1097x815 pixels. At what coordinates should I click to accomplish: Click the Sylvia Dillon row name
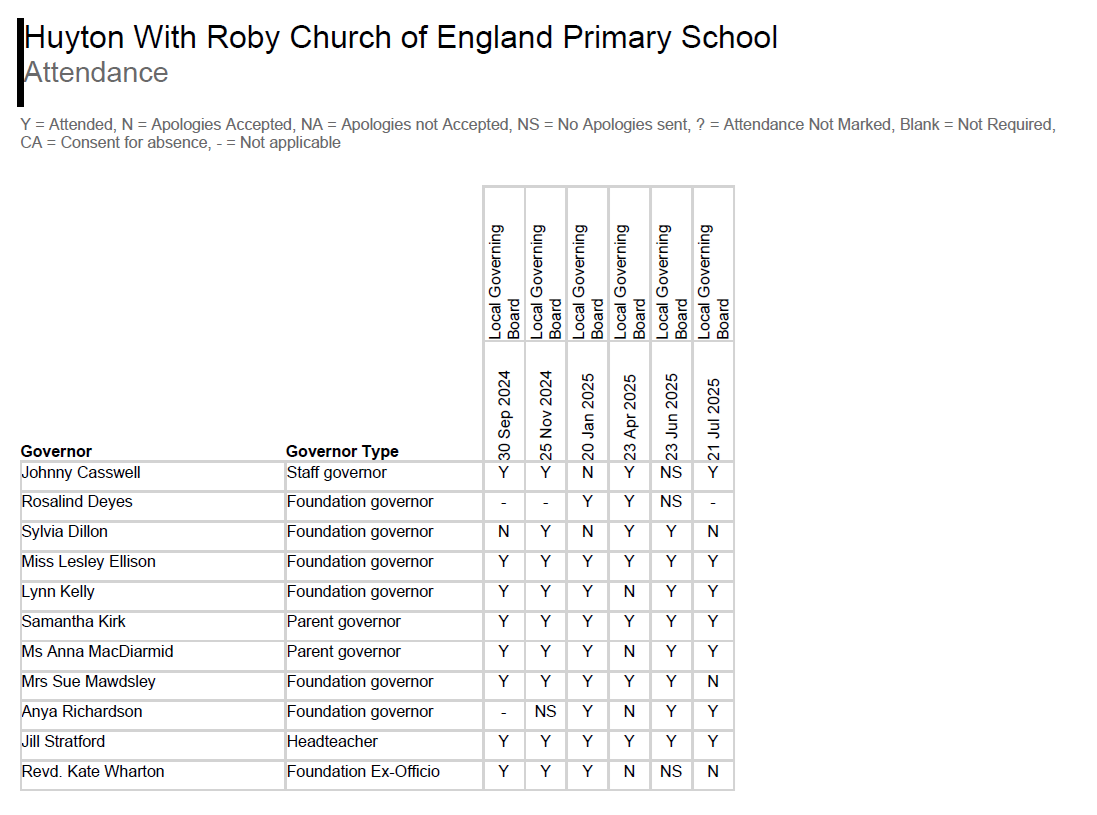(65, 532)
